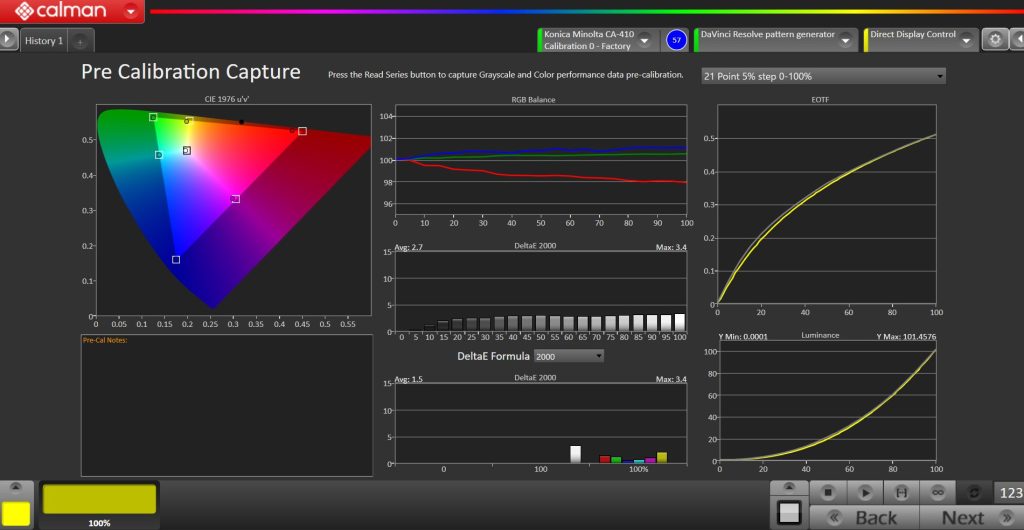Add a new history tab

(x=81, y=41)
